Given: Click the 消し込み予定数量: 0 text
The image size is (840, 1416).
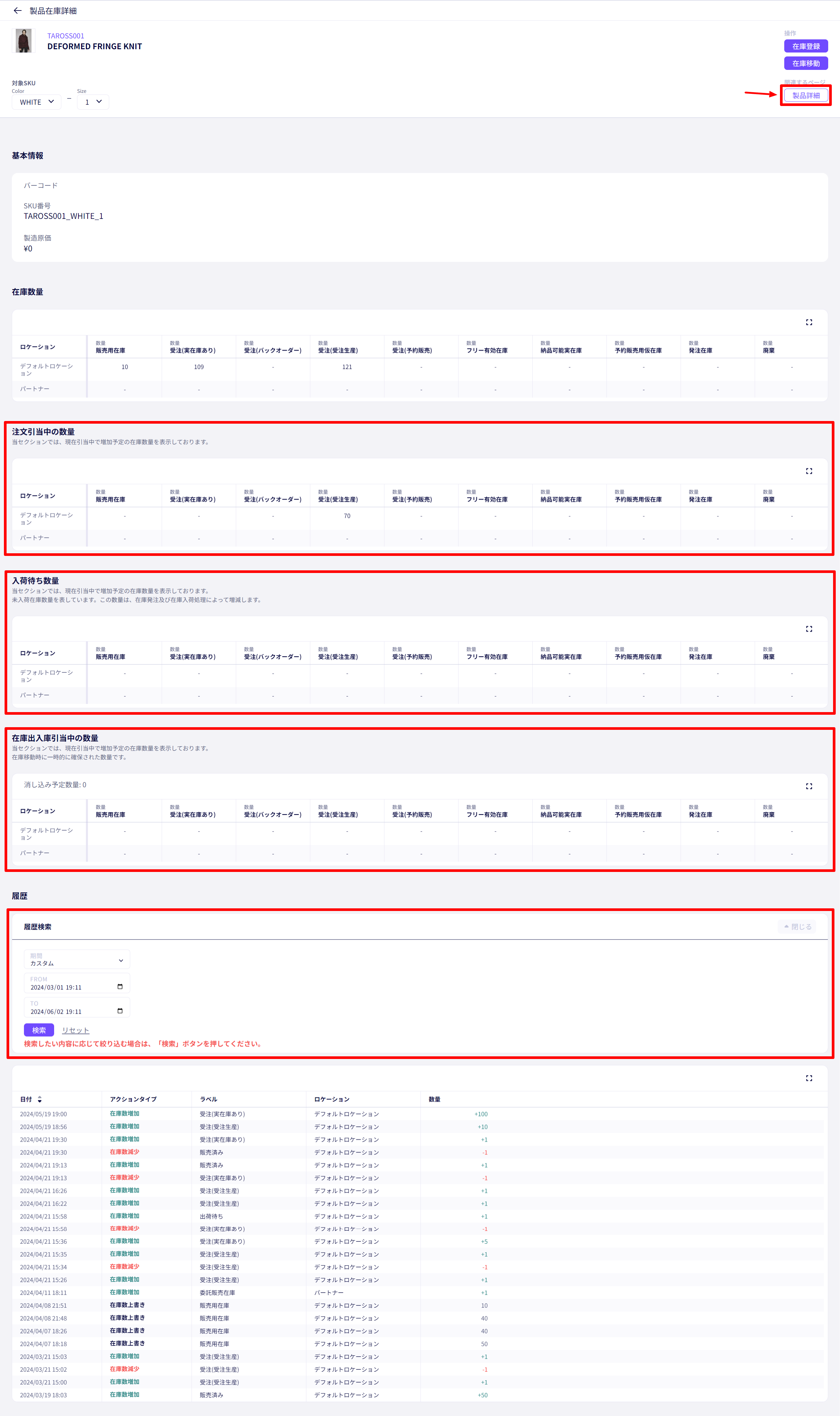Looking at the screenshot, I should point(55,785).
